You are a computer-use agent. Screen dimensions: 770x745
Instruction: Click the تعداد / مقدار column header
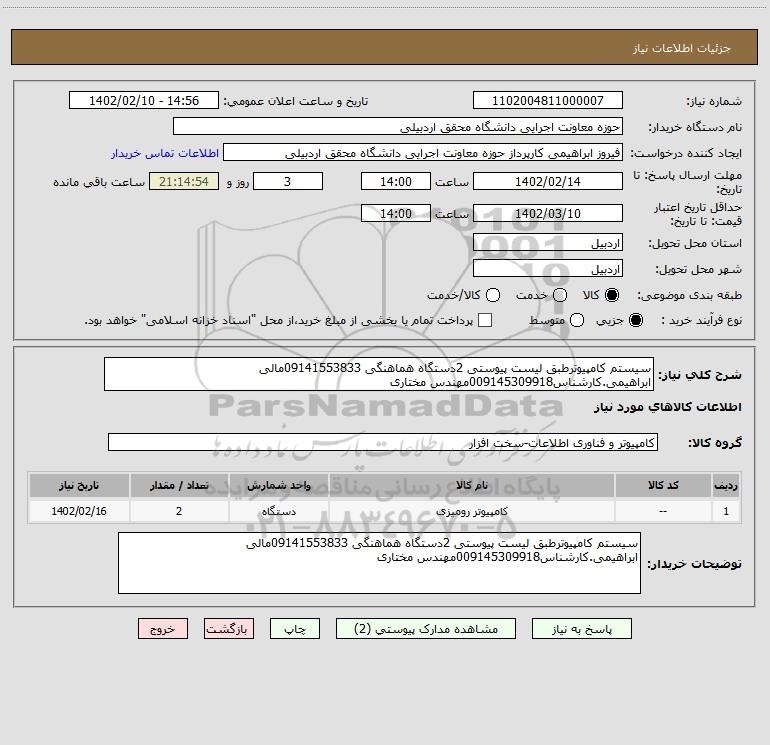(179, 485)
